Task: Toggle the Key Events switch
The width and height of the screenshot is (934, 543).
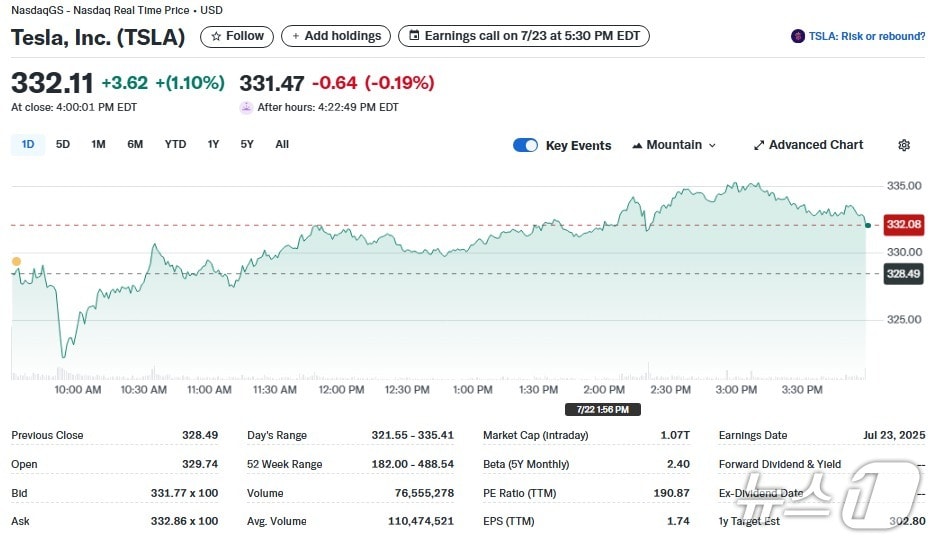Action: coord(525,145)
